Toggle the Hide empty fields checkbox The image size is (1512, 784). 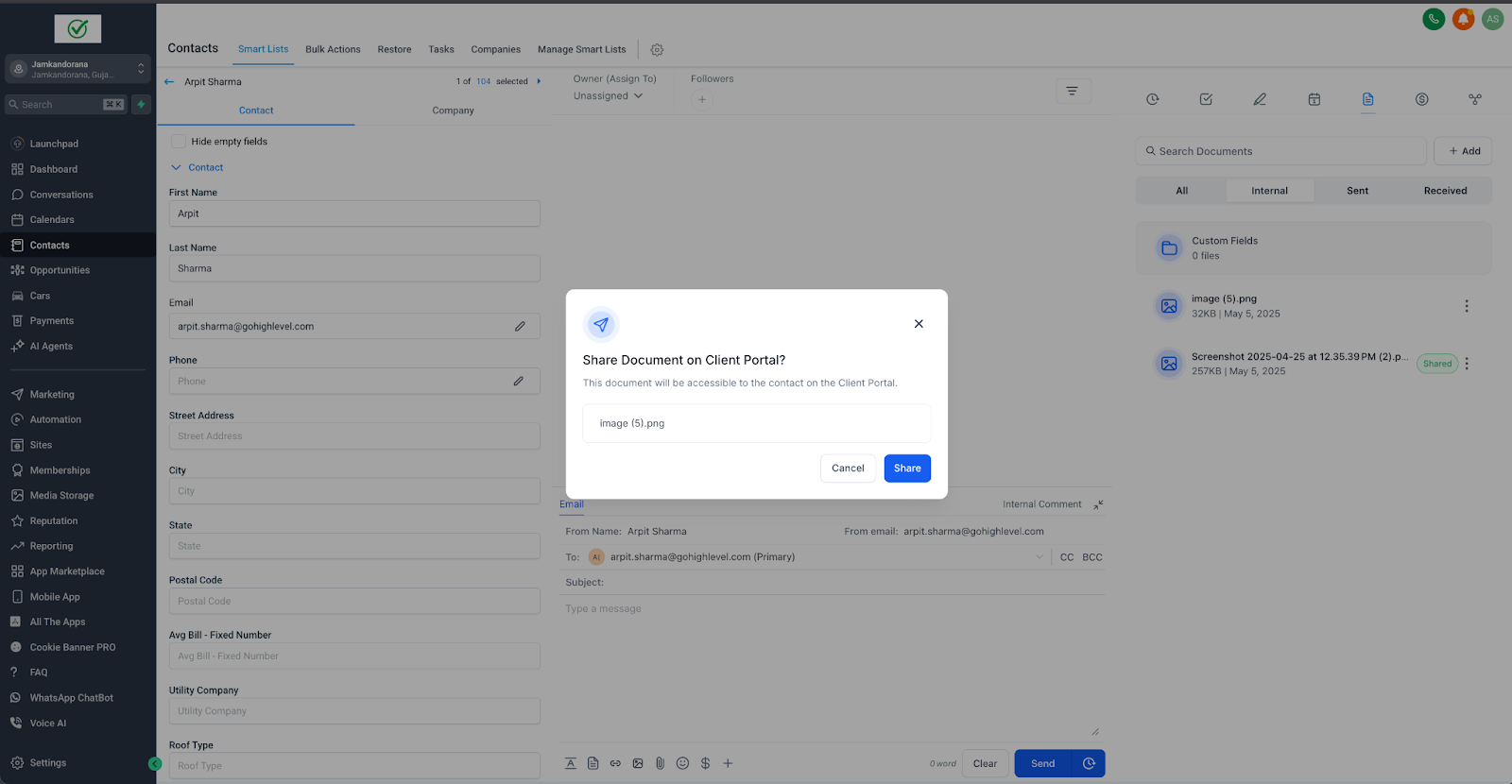point(178,142)
